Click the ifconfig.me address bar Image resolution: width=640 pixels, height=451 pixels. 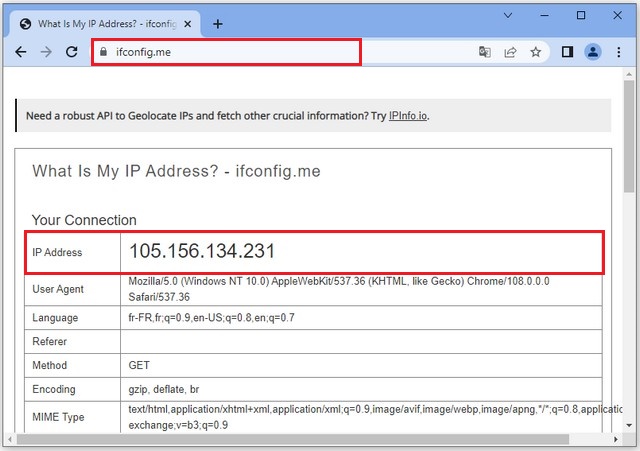[x=230, y=52]
